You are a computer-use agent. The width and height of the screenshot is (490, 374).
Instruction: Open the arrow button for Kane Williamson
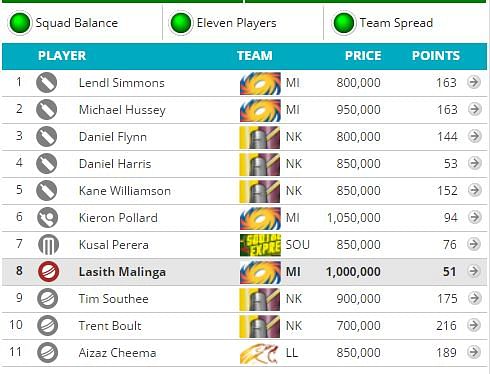click(x=474, y=190)
